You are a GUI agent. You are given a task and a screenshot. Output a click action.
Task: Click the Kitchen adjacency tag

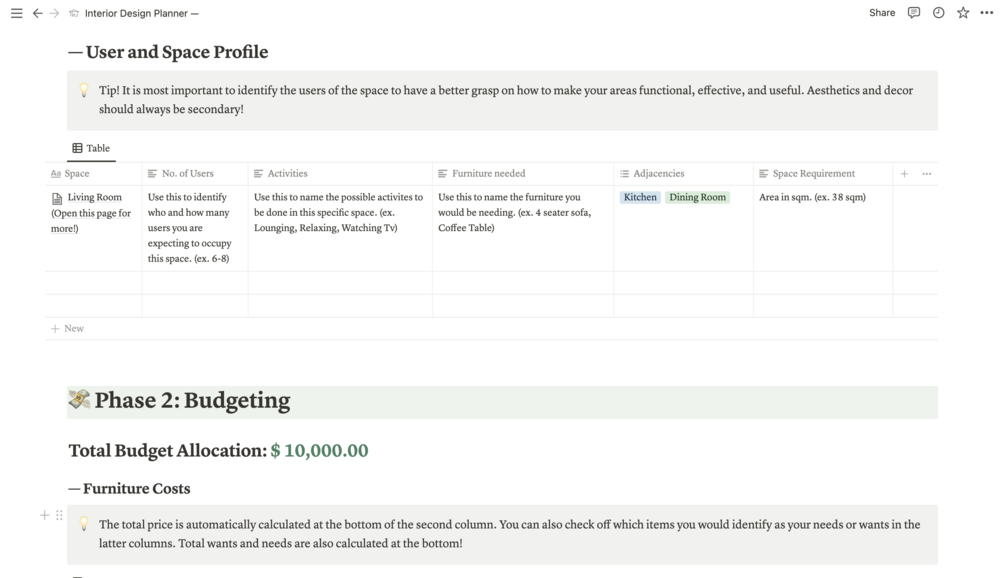[x=640, y=198]
